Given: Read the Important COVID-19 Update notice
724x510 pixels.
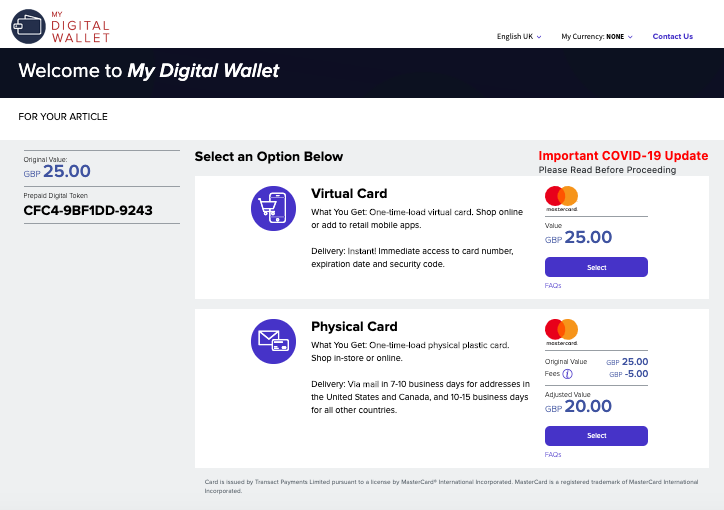Looking at the screenshot, I should (x=623, y=156).
